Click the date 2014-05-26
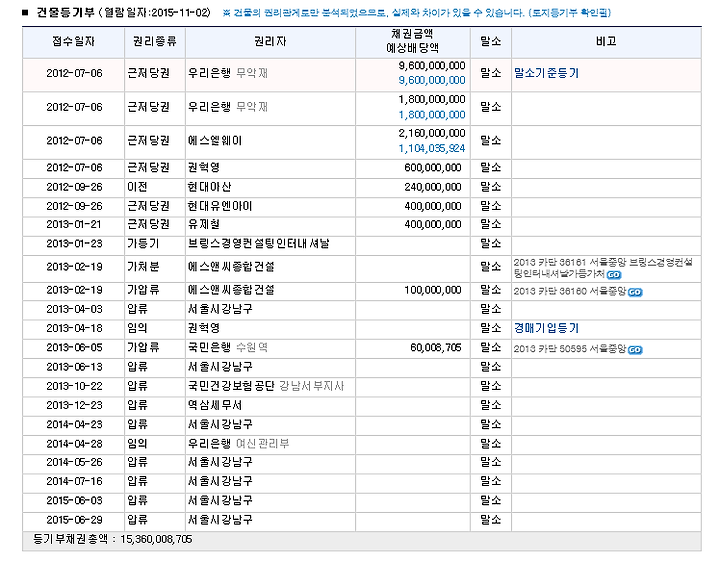The image size is (720, 562). tap(74, 462)
